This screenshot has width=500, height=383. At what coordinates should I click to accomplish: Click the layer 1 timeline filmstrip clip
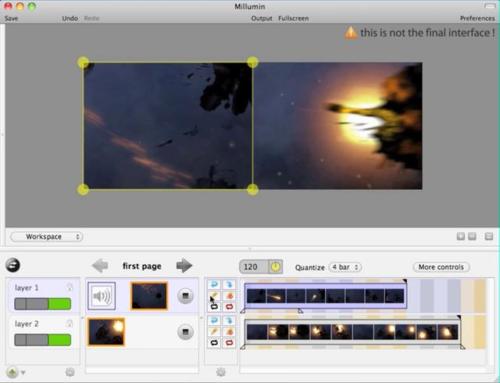point(325,296)
